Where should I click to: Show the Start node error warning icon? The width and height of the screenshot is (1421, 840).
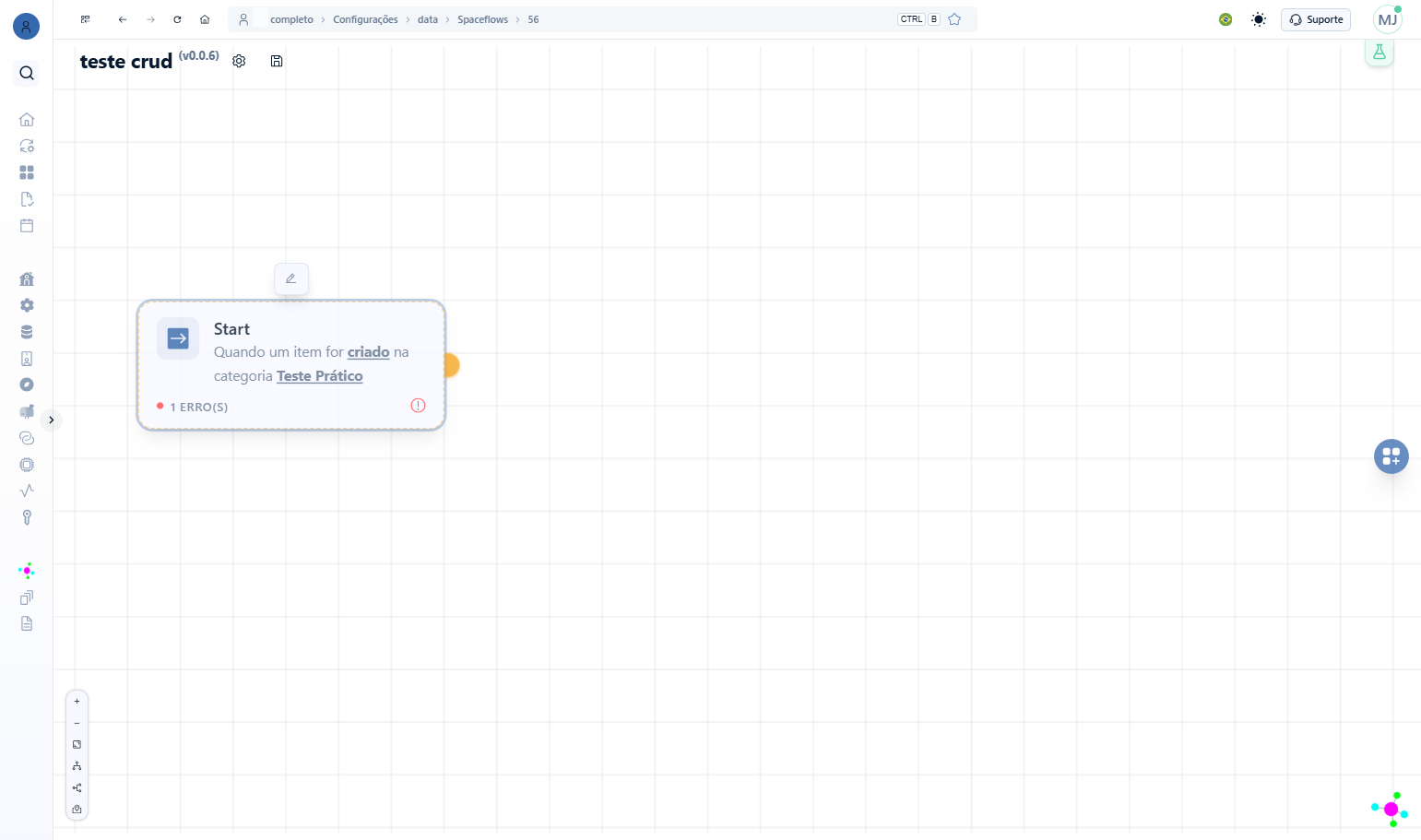[418, 406]
